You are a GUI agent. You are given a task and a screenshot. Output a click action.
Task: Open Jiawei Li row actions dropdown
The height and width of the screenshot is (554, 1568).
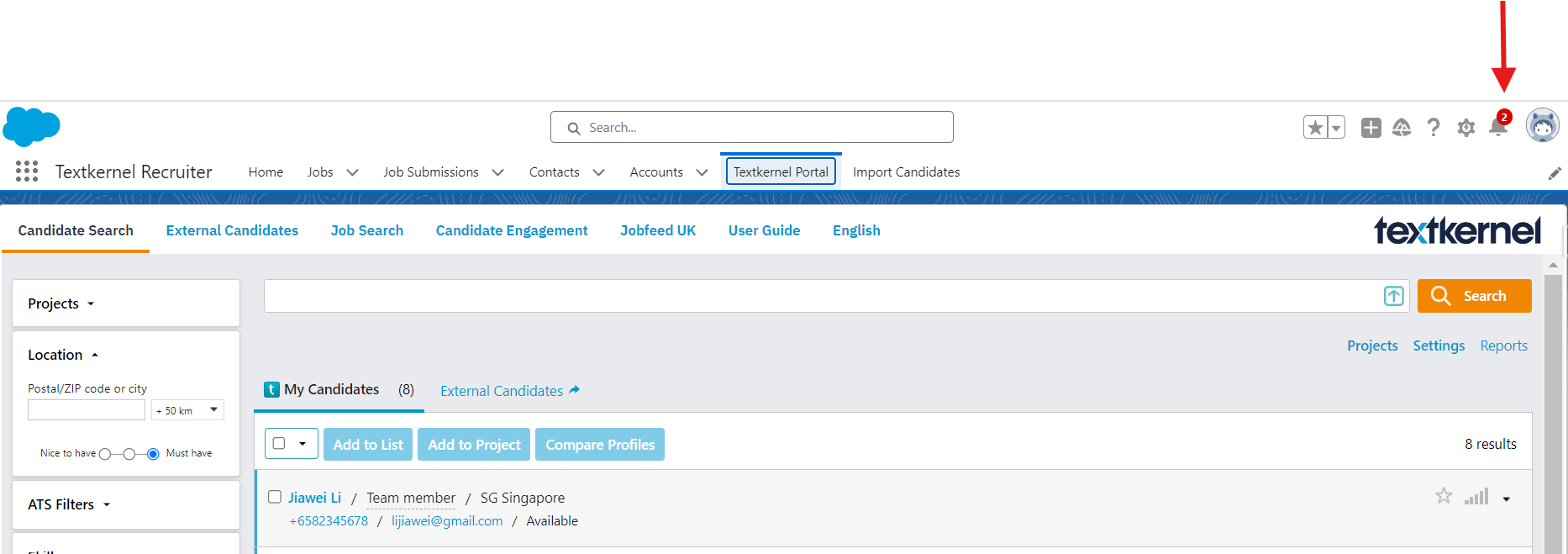pyautogui.click(x=1507, y=499)
